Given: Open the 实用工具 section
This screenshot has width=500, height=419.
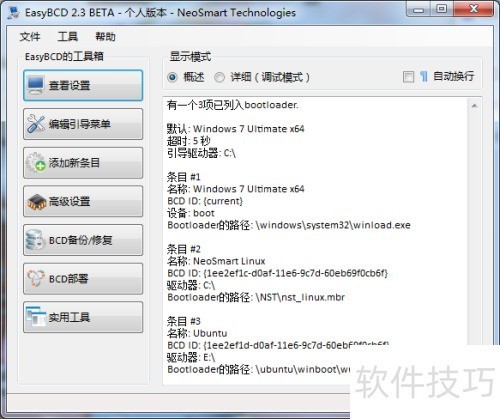Looking at the screenshot, I should 83,317.
